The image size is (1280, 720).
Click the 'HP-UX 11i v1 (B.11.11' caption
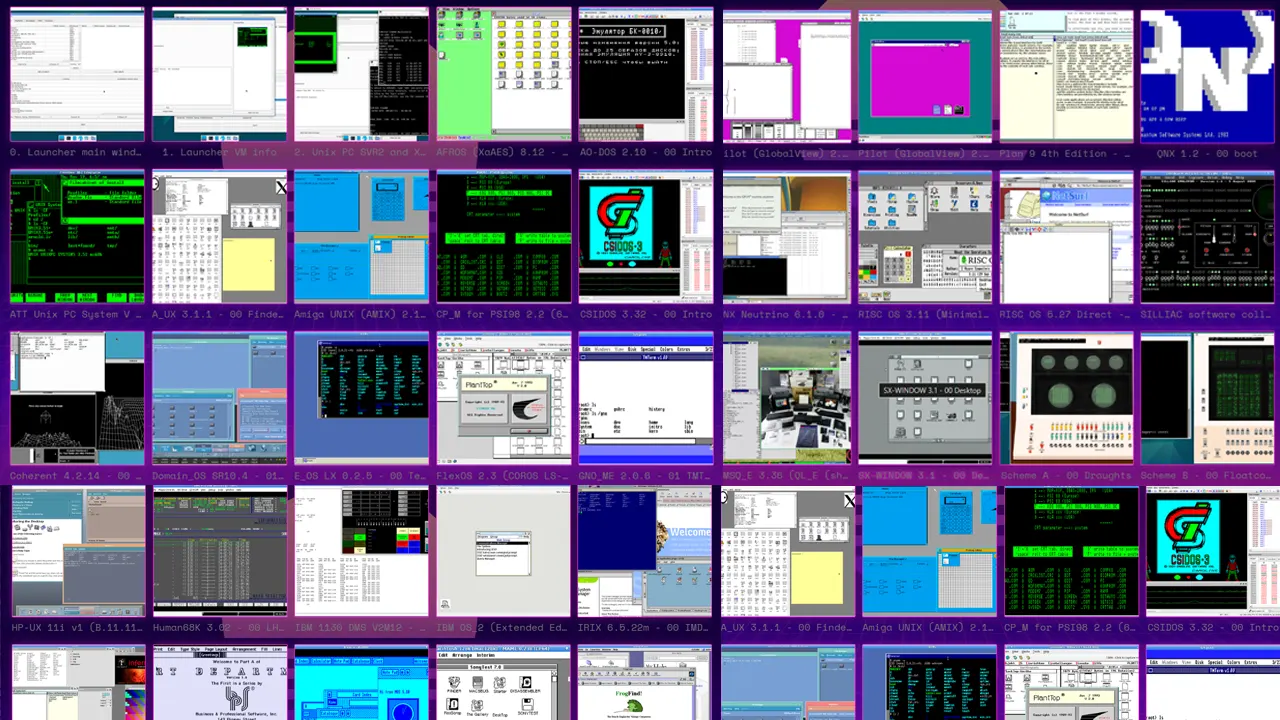coord(77,628)
